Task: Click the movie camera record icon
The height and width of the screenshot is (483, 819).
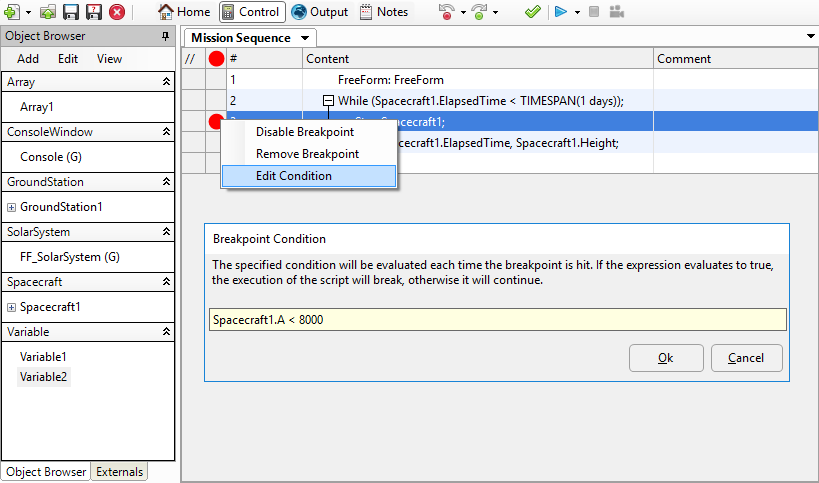Action: click(x=617, y=11)
